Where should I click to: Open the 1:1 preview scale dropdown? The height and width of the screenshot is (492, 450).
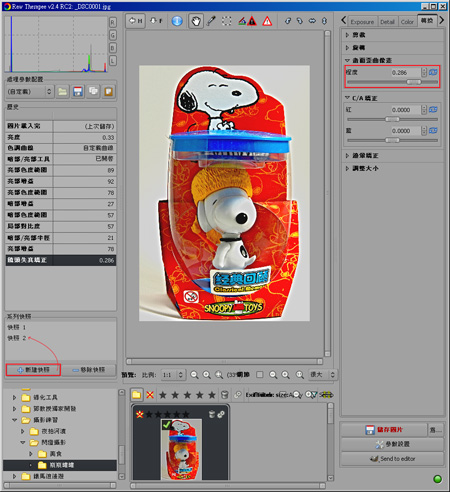click(173, 375)
